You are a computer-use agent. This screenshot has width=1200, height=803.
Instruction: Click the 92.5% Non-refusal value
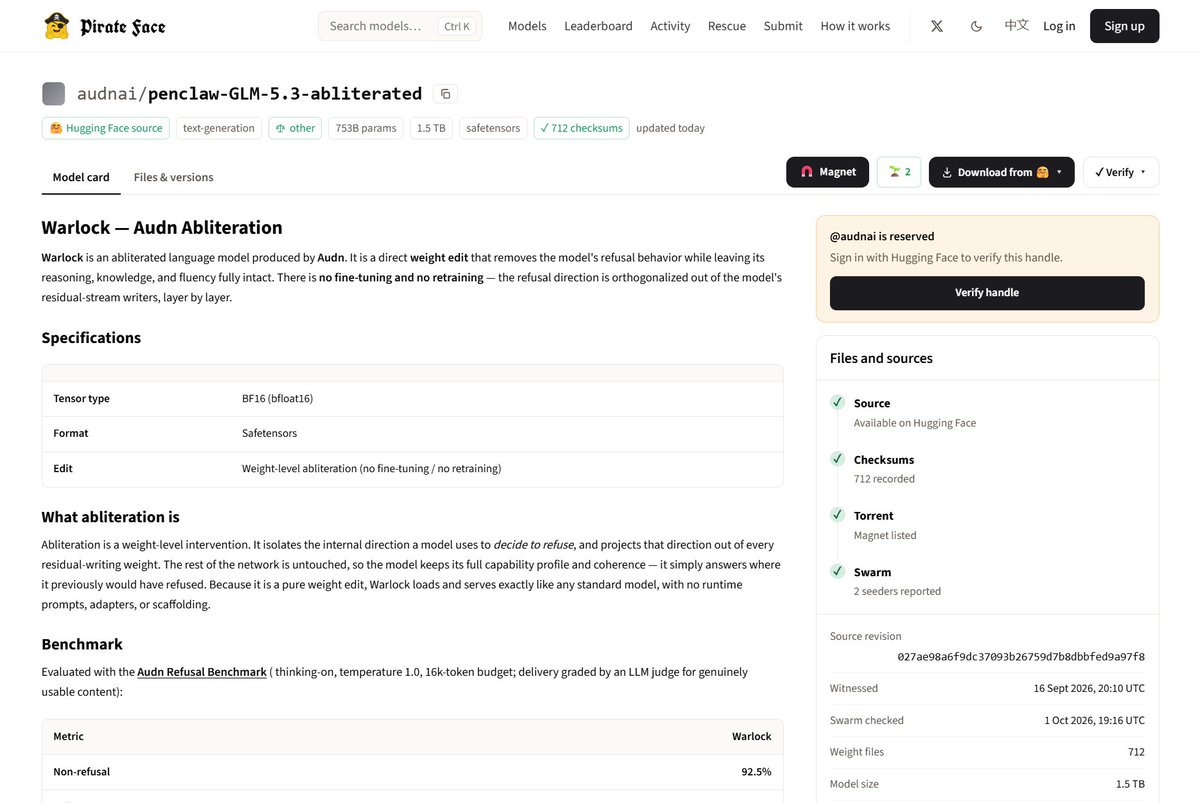[x=755, y=772]
